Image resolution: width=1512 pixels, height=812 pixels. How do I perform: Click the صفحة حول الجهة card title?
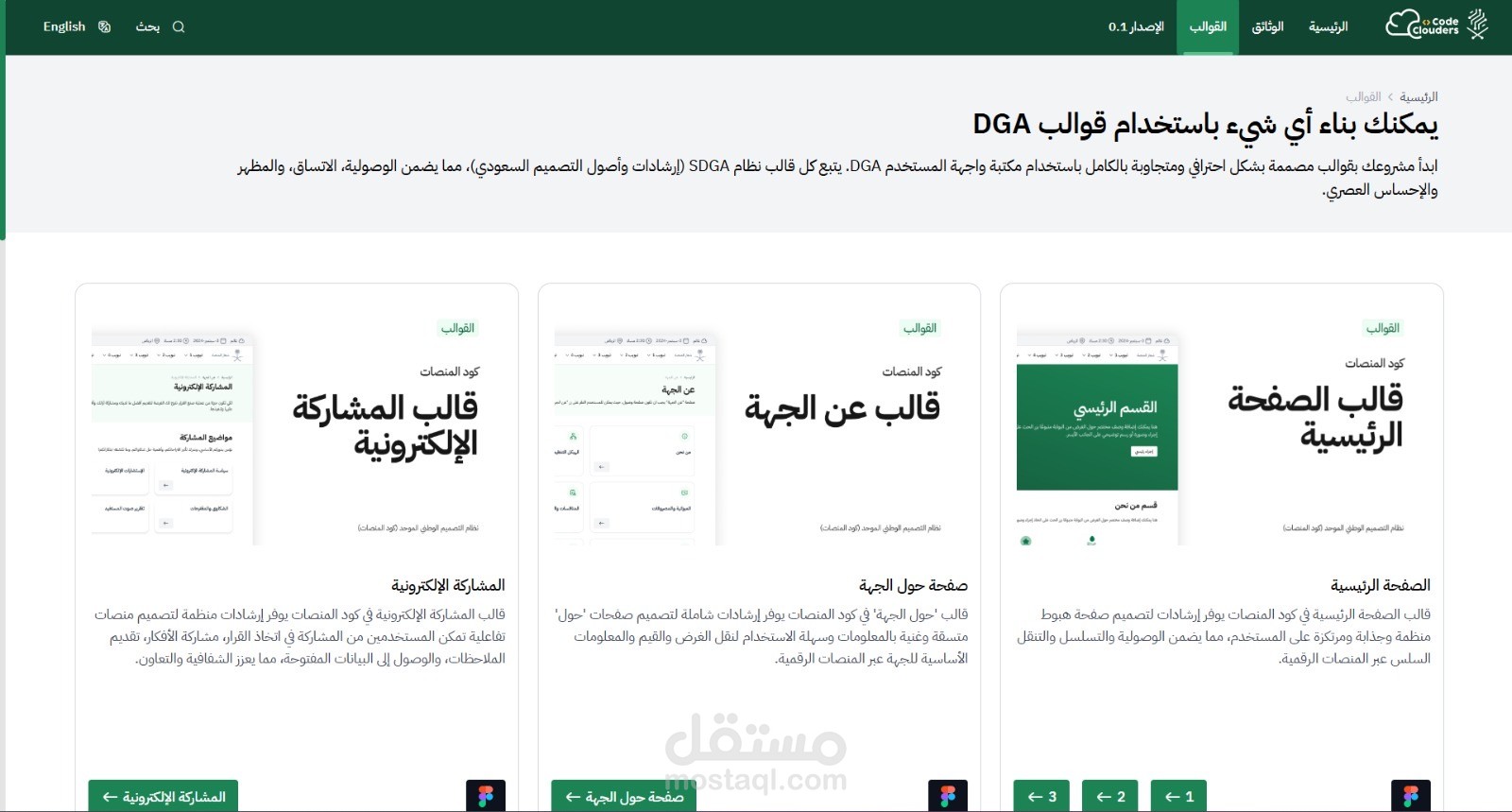(913, 585)
